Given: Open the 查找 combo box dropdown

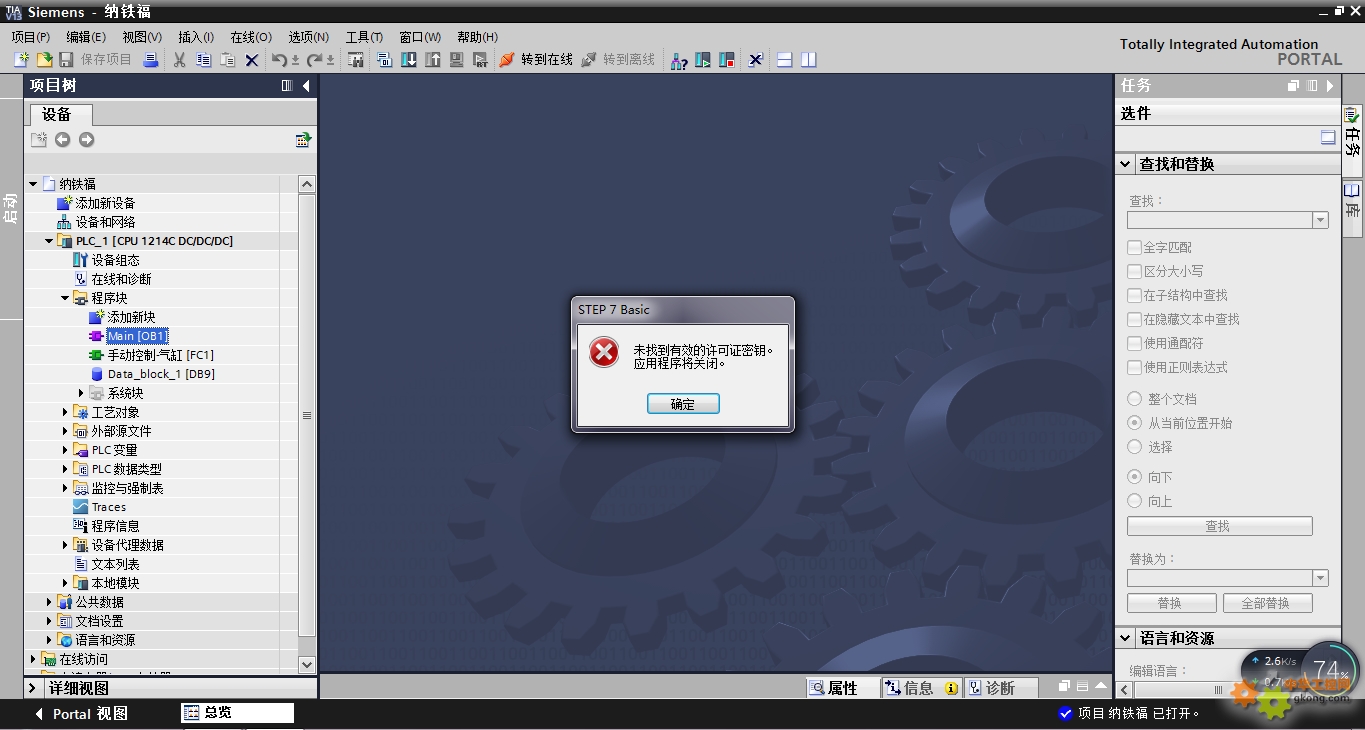Looking at the screenshot, I should 1320,220.
